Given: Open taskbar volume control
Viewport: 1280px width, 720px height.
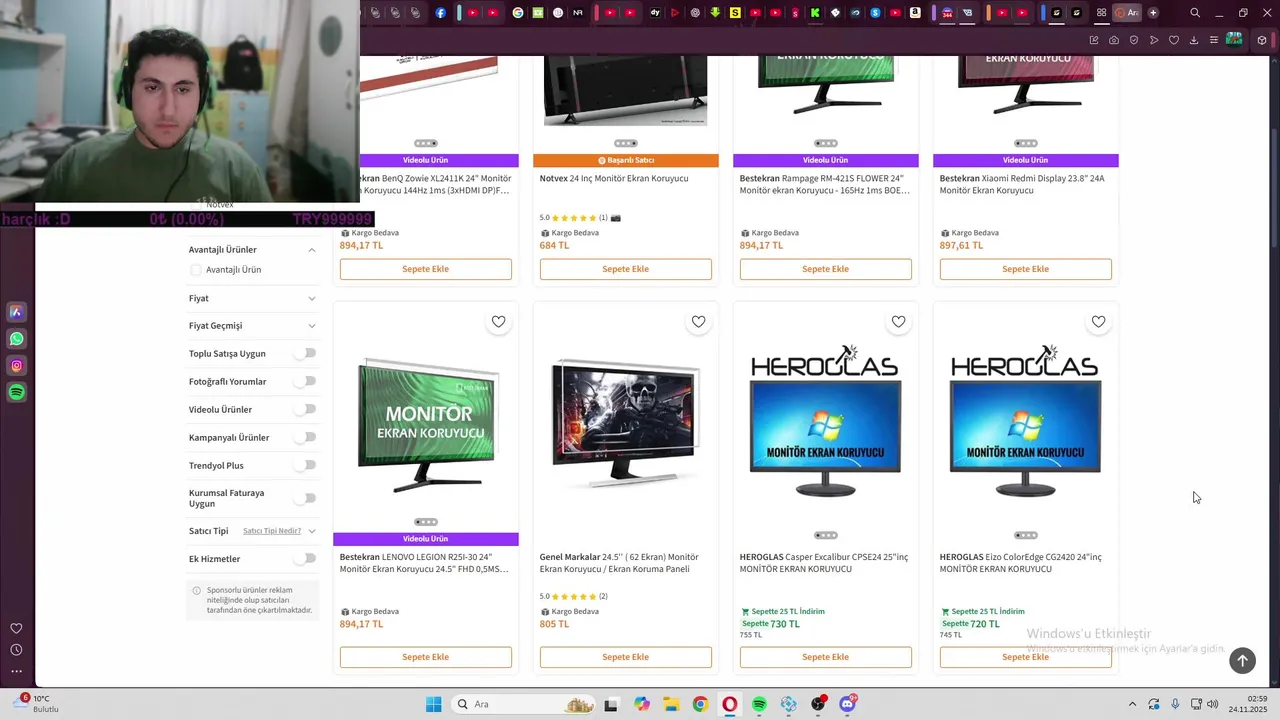Looking at the screenshot, I should click(x=1213, y=704).
